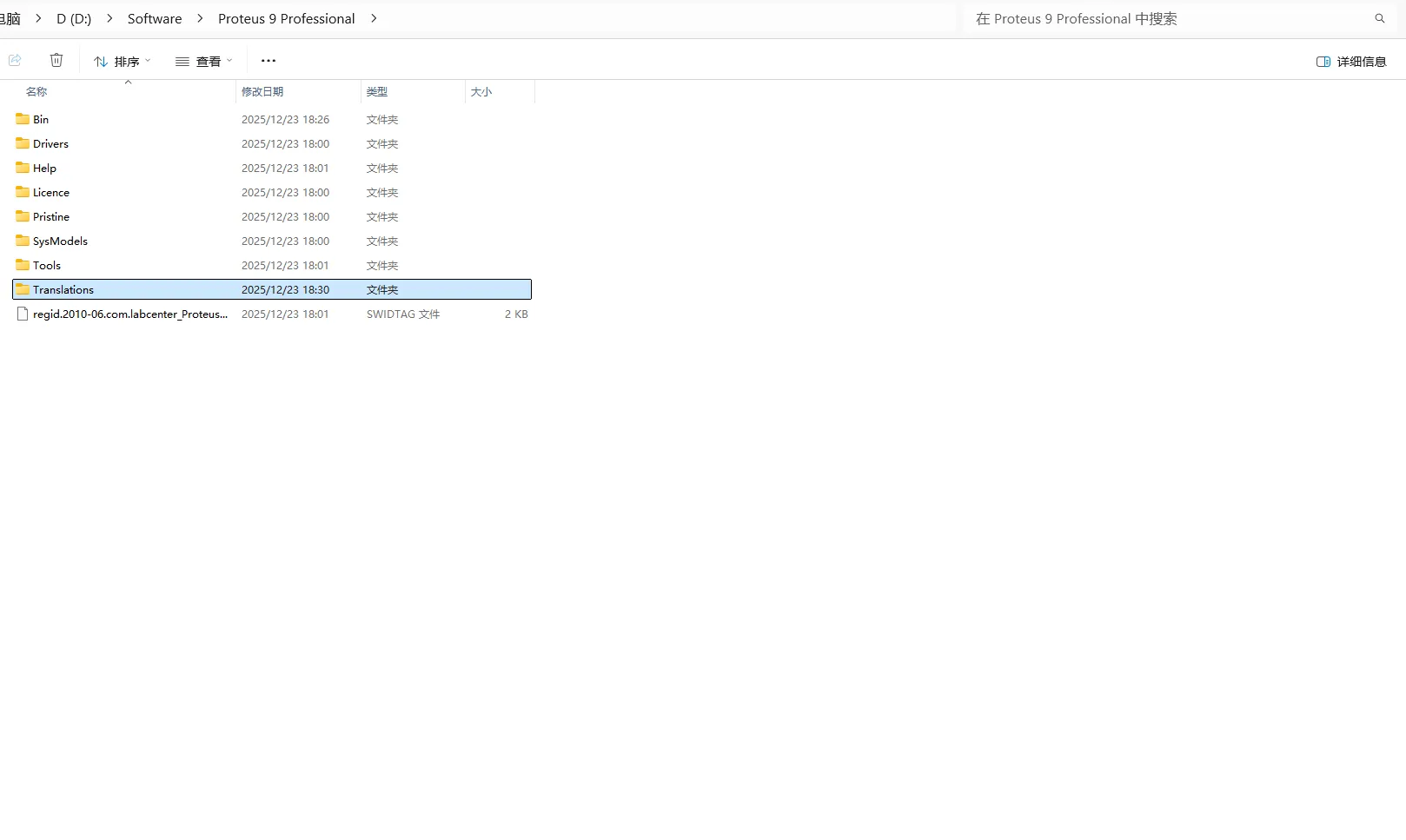Select the SysModels folder icon
The image size is (1406, 840).
23,241
